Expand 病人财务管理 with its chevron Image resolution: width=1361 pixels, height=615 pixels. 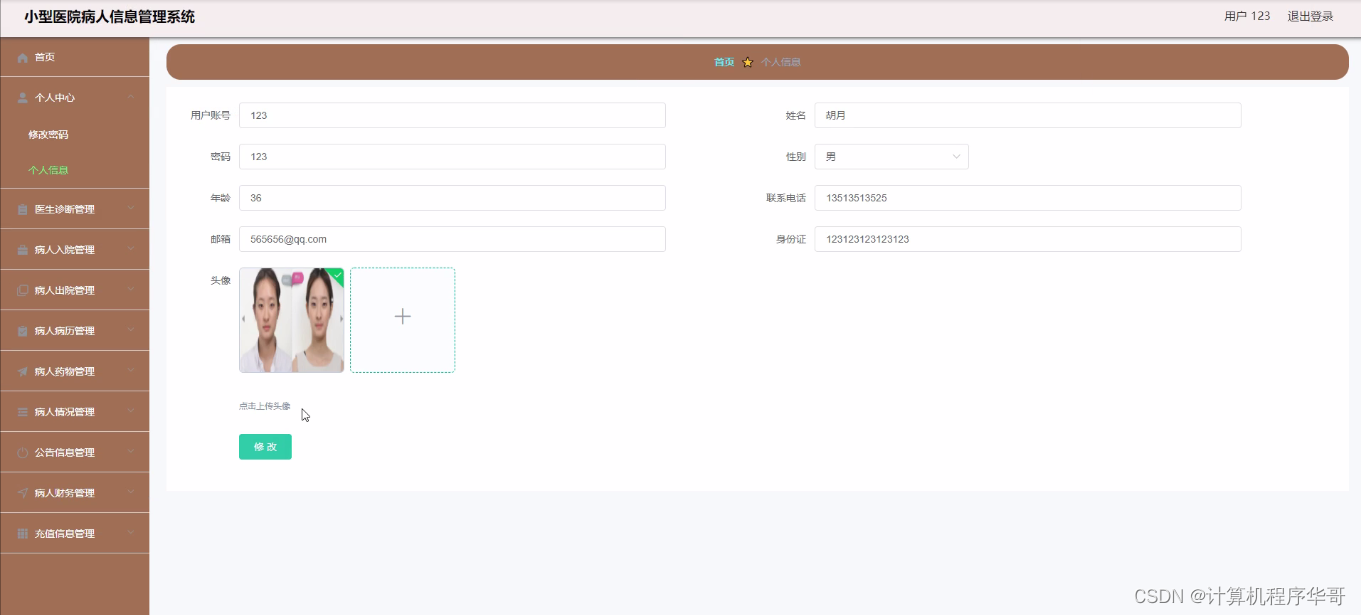pyautogui.click(x=131, y=492)
